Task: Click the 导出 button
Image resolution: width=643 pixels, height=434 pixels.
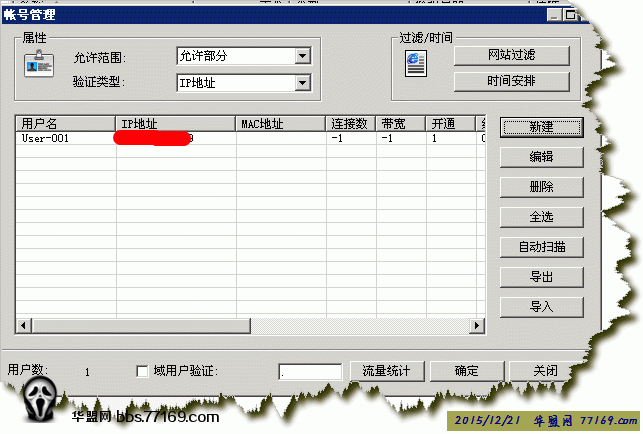Action: [x=541, y=277]
